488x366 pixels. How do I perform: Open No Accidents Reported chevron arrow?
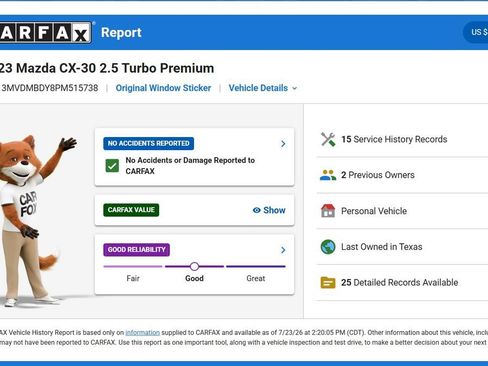click(283, 144)
